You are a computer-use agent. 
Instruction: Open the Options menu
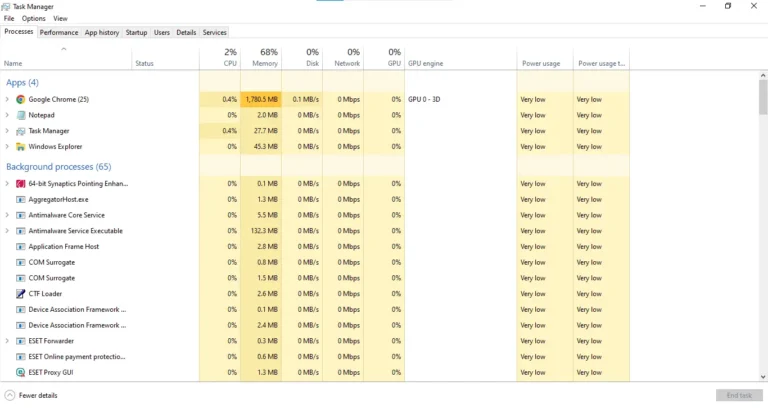[33, 19]
